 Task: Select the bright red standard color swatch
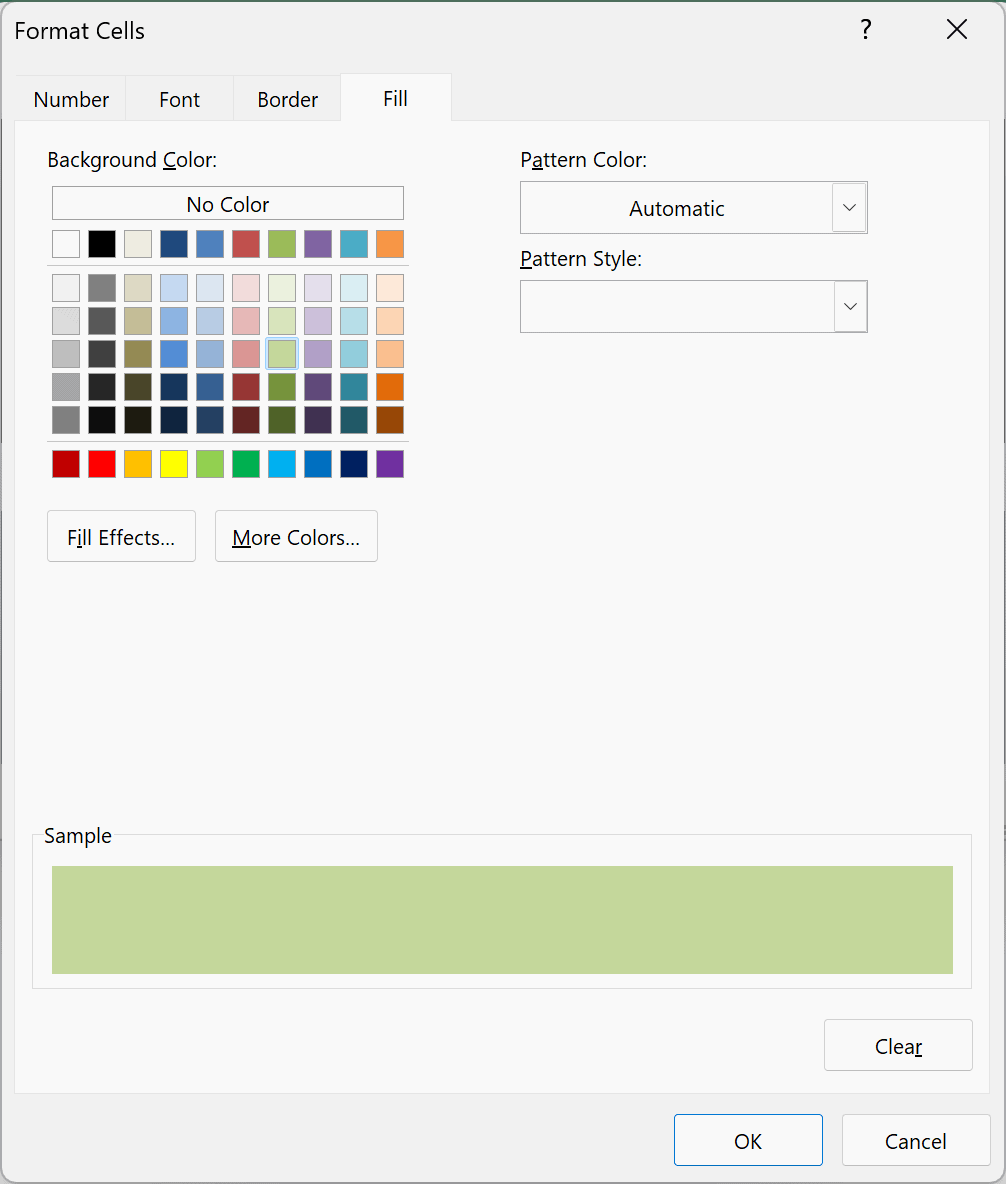(102, 464)
